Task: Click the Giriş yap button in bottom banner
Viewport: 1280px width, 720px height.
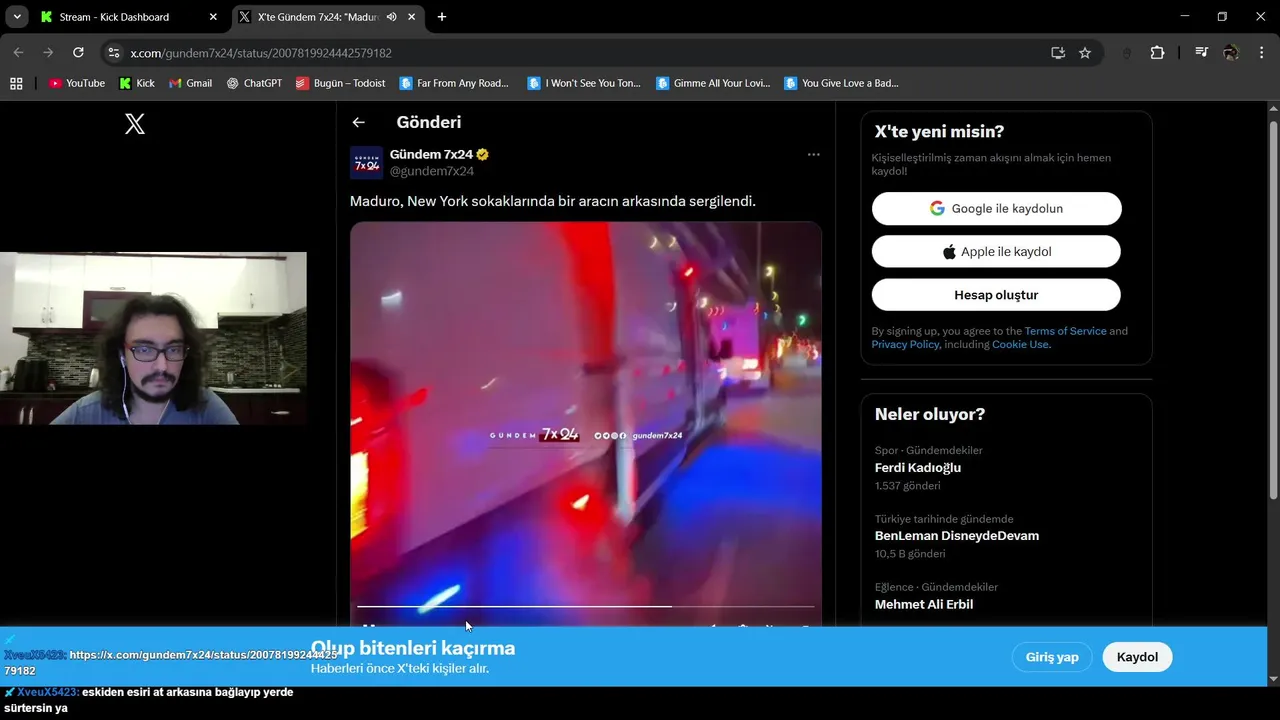Action: pos(1052,657)
